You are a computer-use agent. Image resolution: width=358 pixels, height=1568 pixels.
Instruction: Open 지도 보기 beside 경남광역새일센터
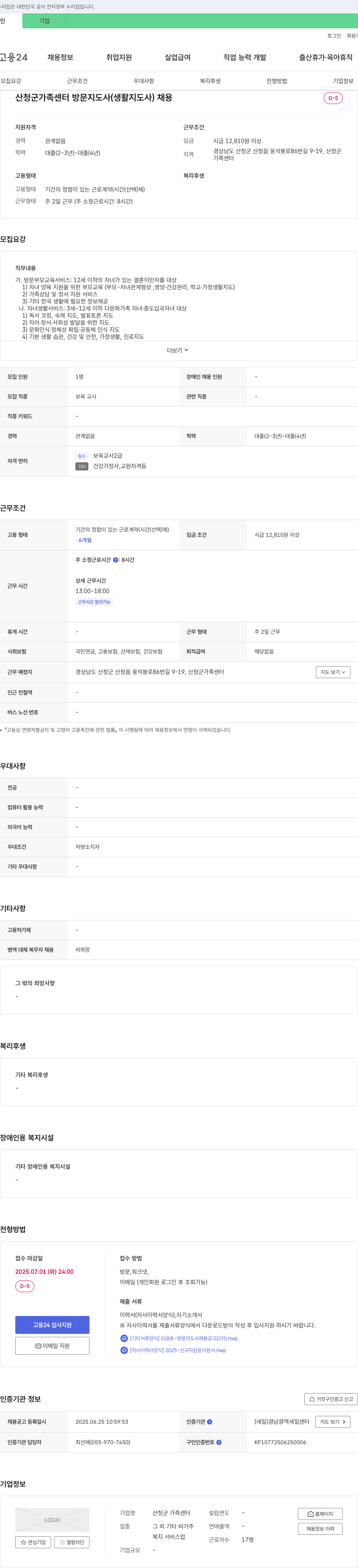[x=333, y=1422]
